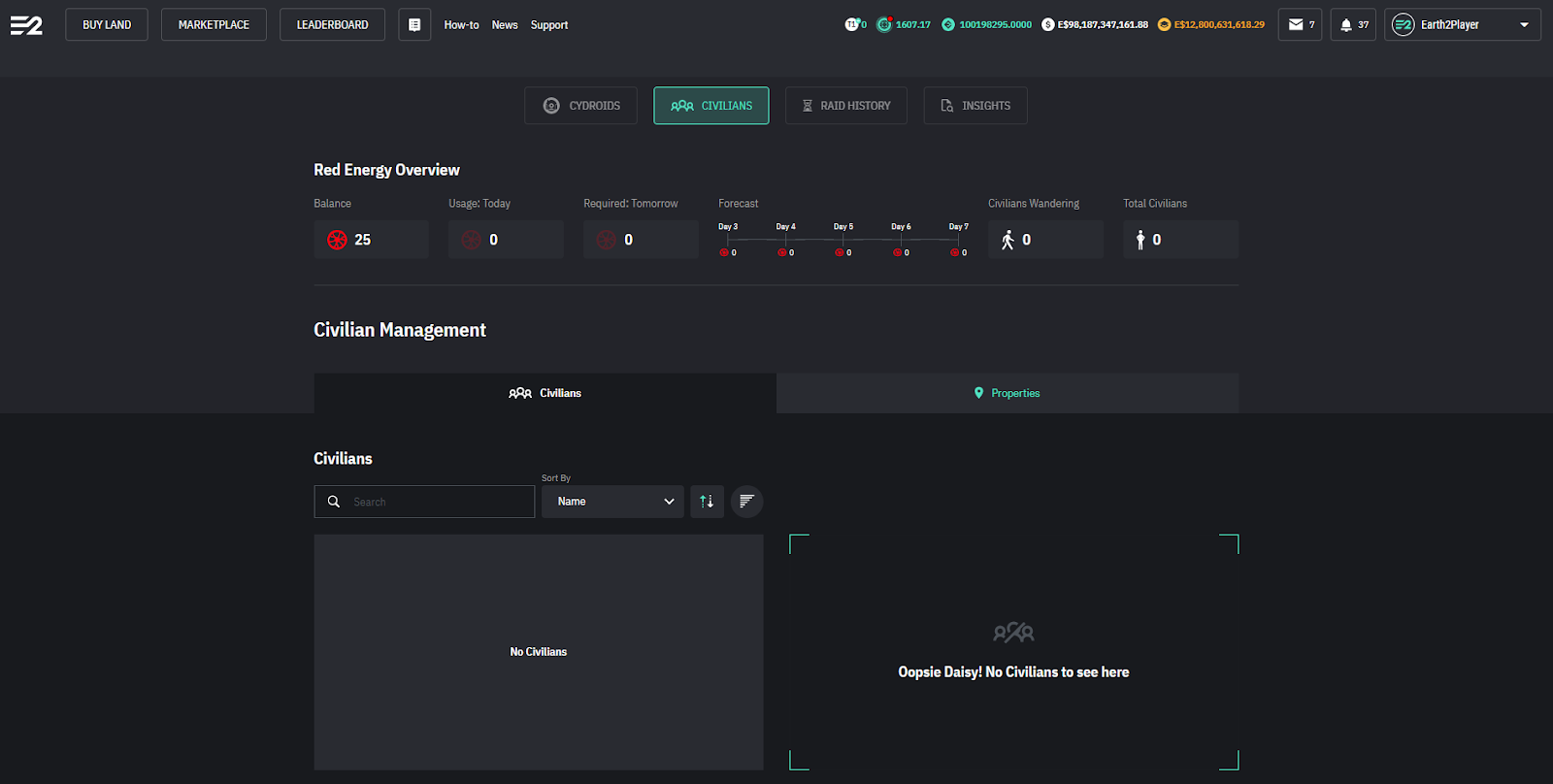1553x784 pixels.
Task: Open the notifications bell icon
Action: click(x=1346, y=25)
